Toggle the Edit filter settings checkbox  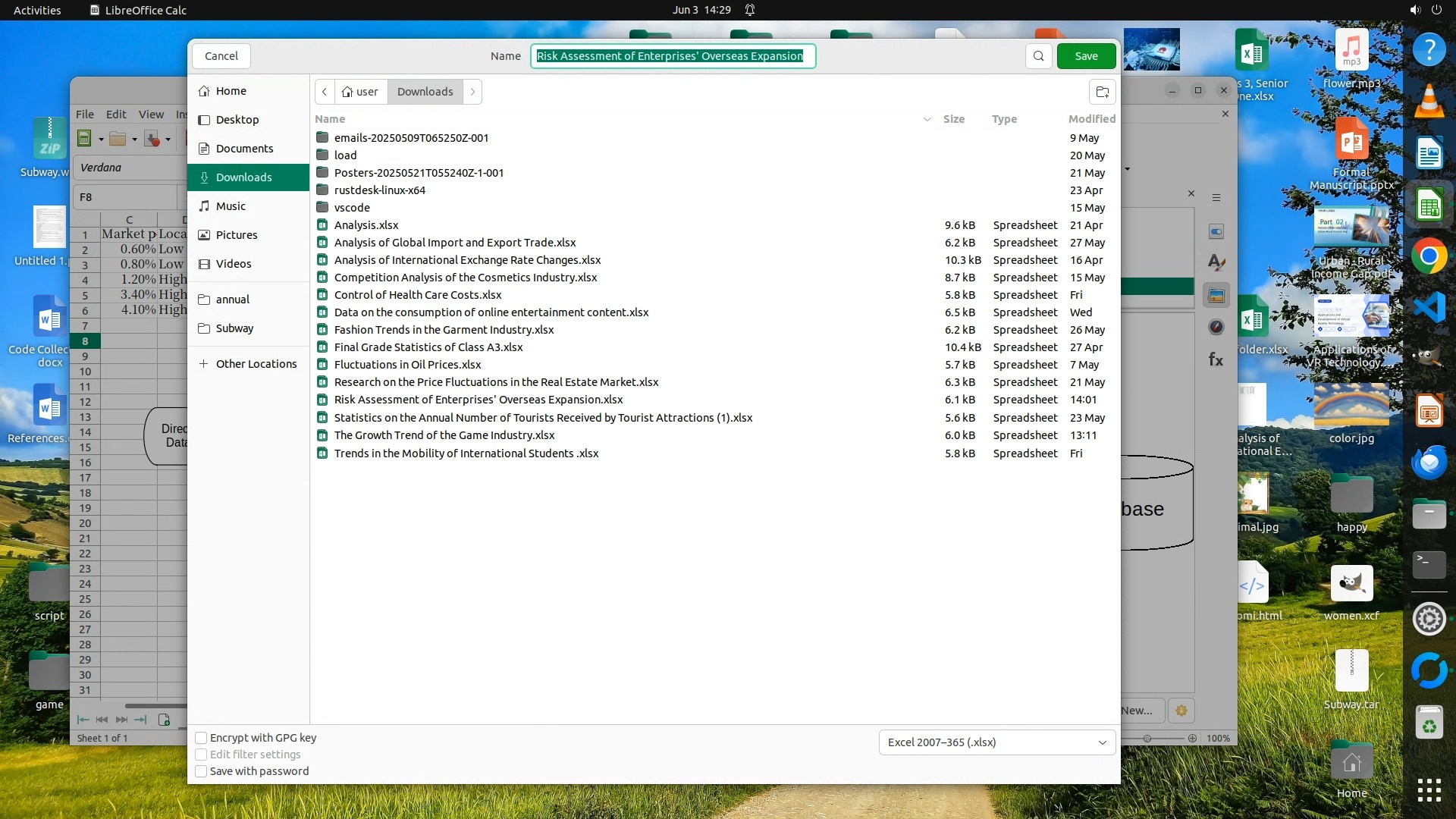pyautogui.click(x=201, y=755)
